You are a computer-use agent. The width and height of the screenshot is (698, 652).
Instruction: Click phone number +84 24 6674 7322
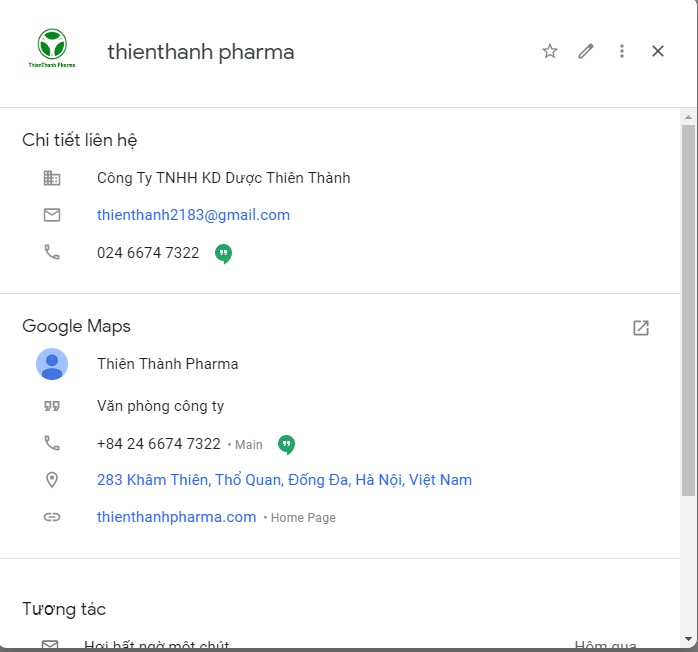[158, 443]
